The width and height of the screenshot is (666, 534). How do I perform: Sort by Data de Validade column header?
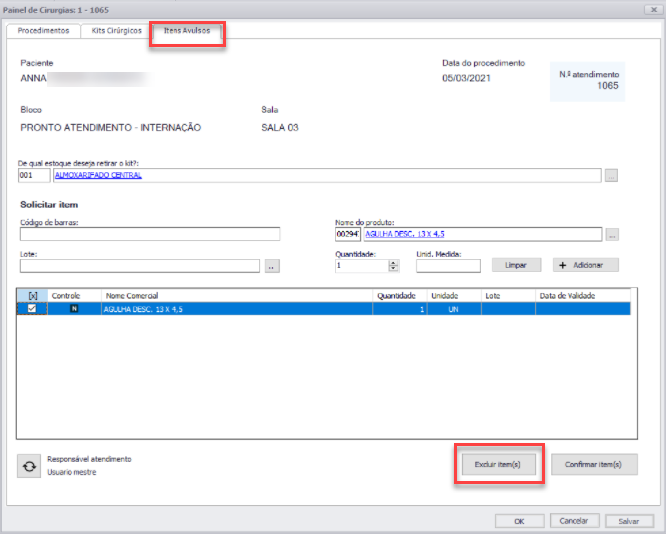tap(583, 296)
